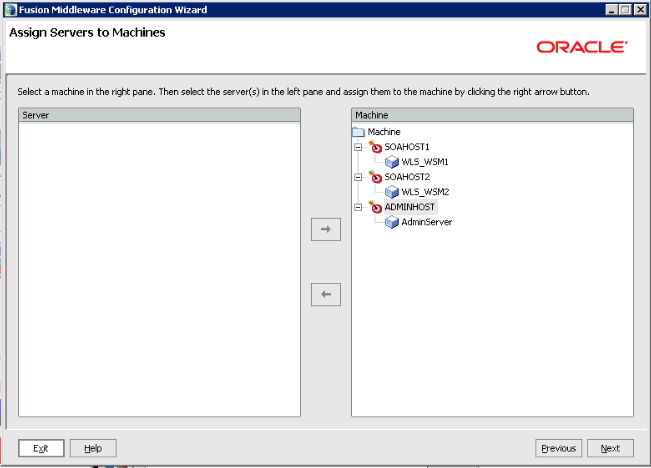Collapse the SOAHOST1 tree node
The height and width of the screenshot is (468, 651).
[x=358, y=147]
